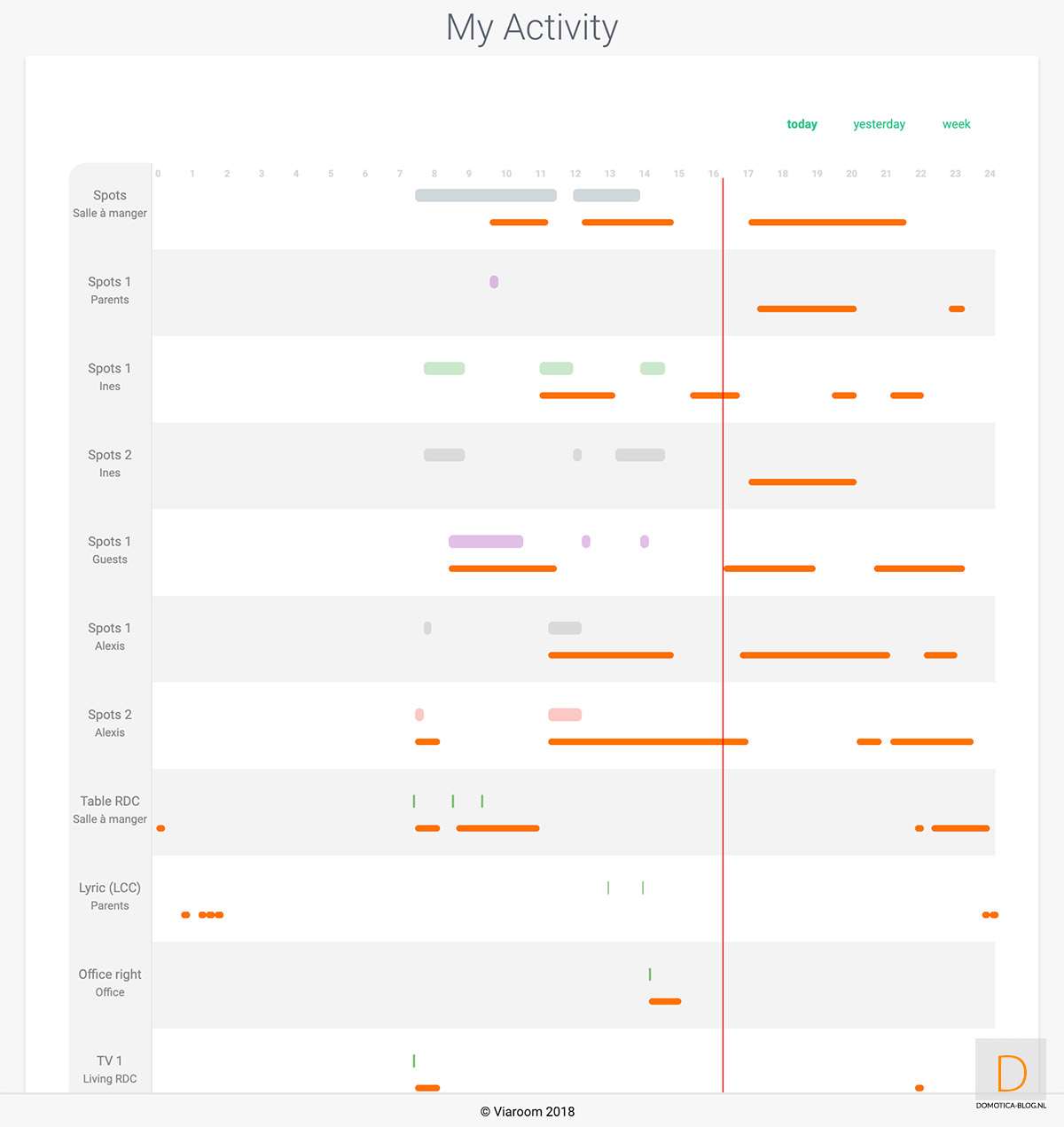Click the Spots 1 Guests device label
Image resolution: width=1064 pixels, height=1127 pixels.
110,550
